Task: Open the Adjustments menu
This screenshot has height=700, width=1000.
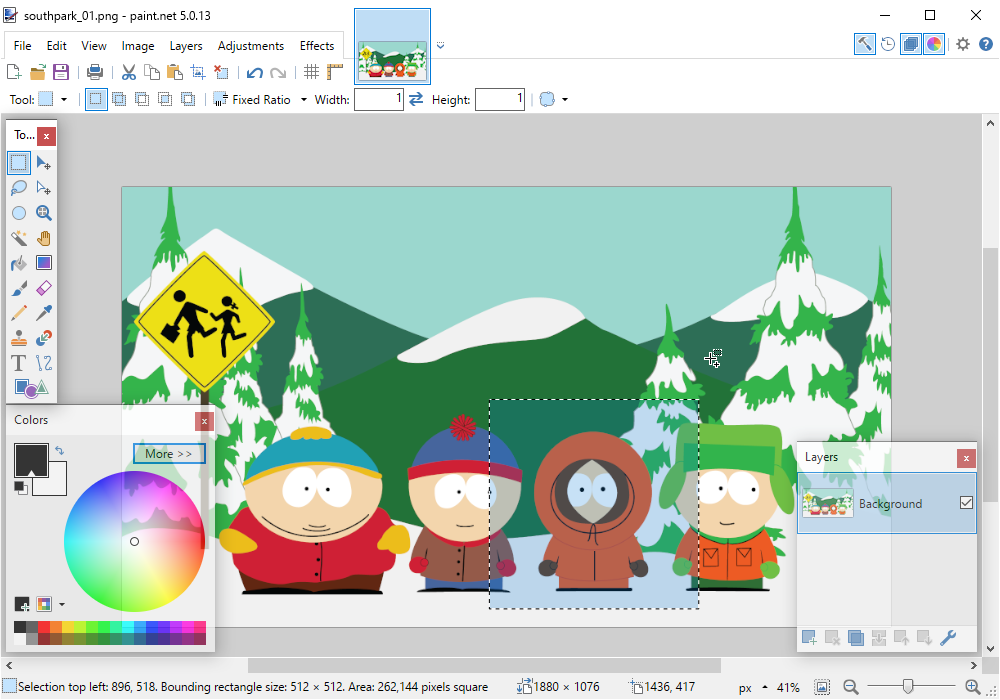Action: click(251, 46)
